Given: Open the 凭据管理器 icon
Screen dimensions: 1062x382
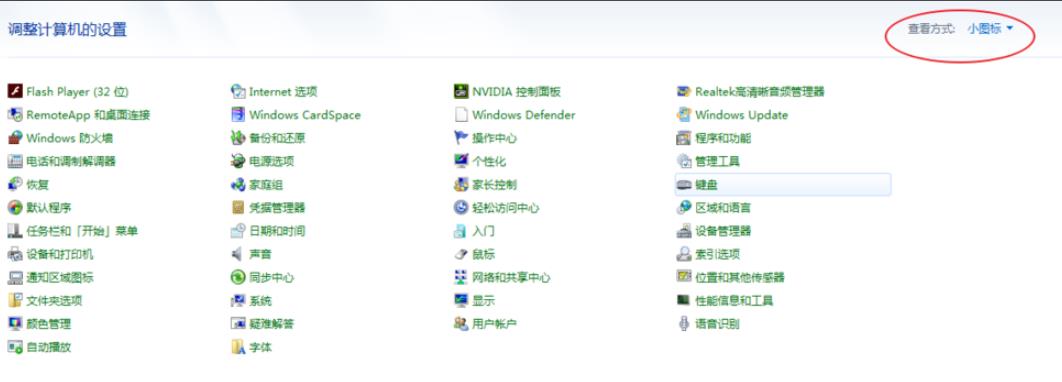Looking at the screenshot, I should [238, 207].
